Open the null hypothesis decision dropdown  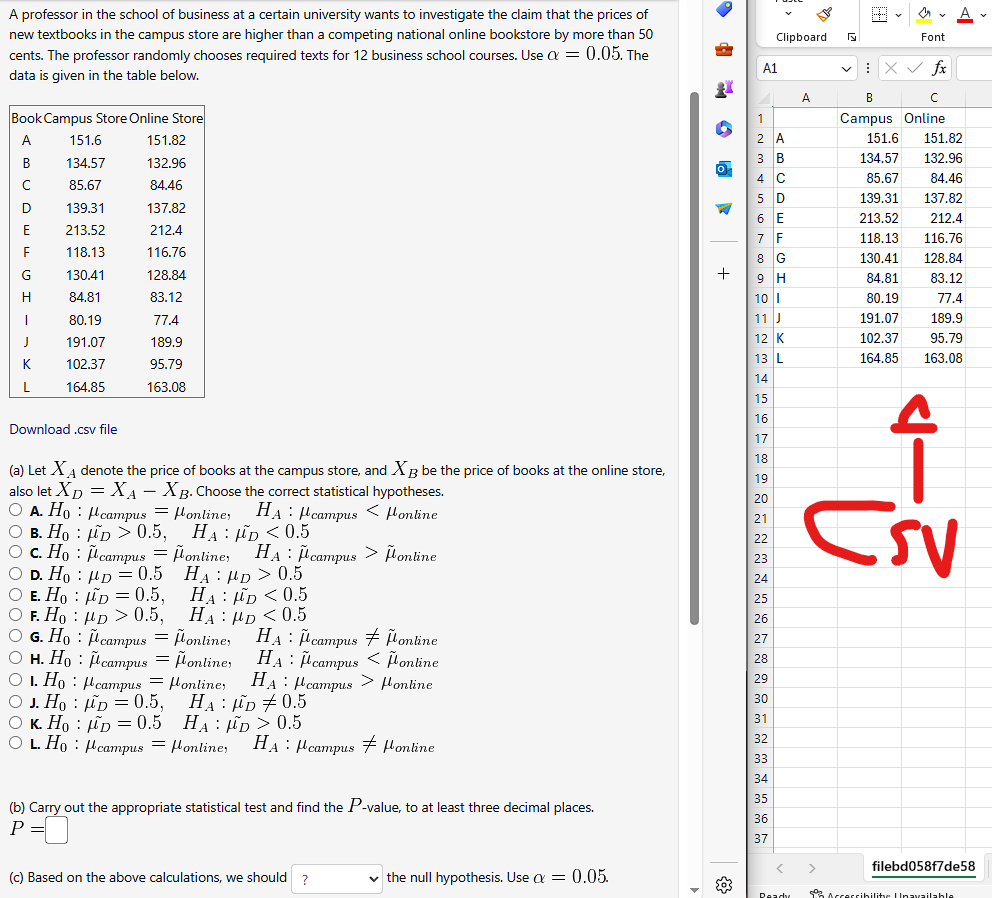click(x=336, y=879)
